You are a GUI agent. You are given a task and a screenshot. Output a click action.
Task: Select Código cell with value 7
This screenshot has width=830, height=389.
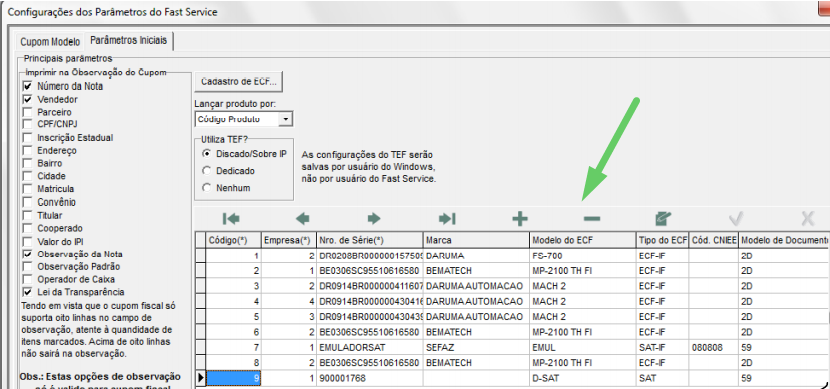(233, 348)
